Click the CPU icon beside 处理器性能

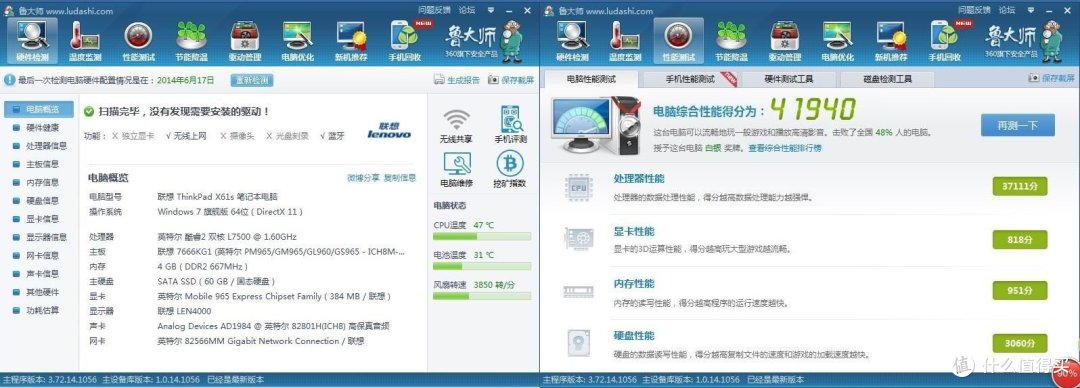(x=578, y=187)
